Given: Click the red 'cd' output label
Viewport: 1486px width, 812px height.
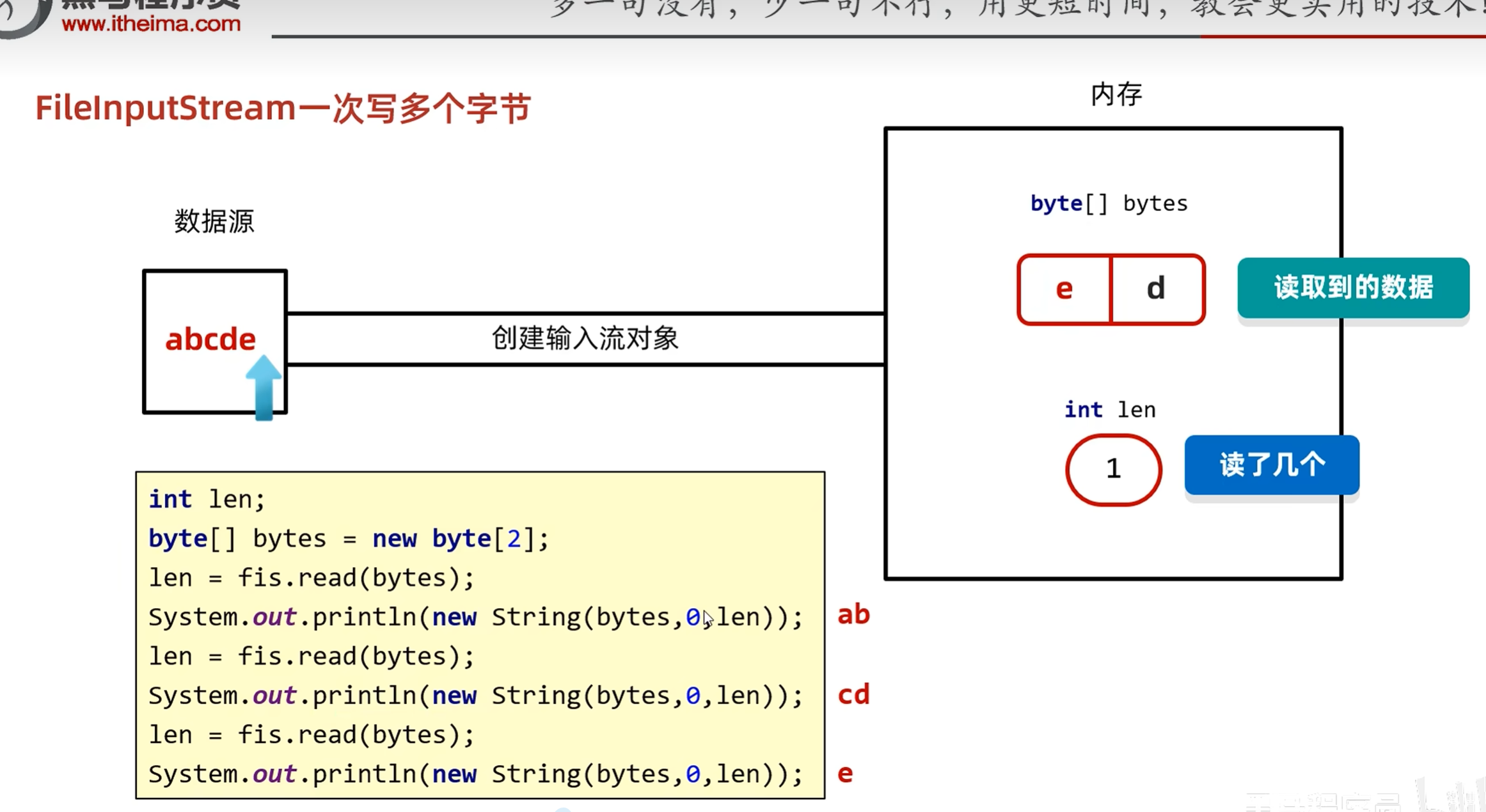Looking at the screenshot, I should 853,694.
